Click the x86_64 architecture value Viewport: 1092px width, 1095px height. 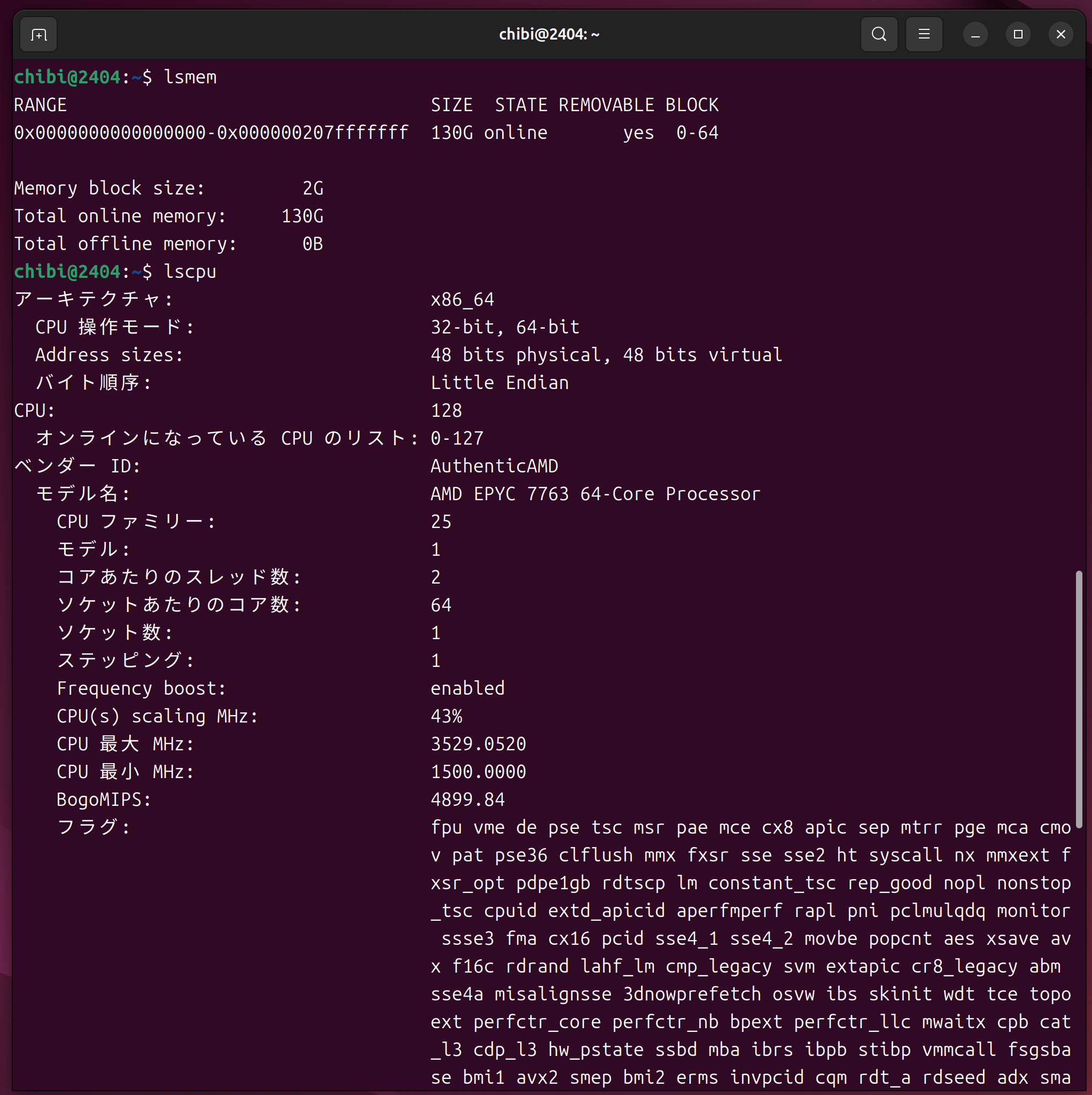tap(463, 299)
